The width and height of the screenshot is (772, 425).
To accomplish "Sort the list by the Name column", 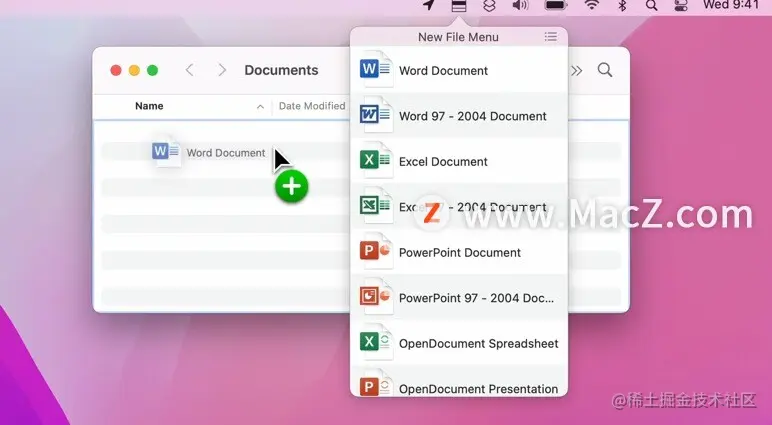I will 149,106.
